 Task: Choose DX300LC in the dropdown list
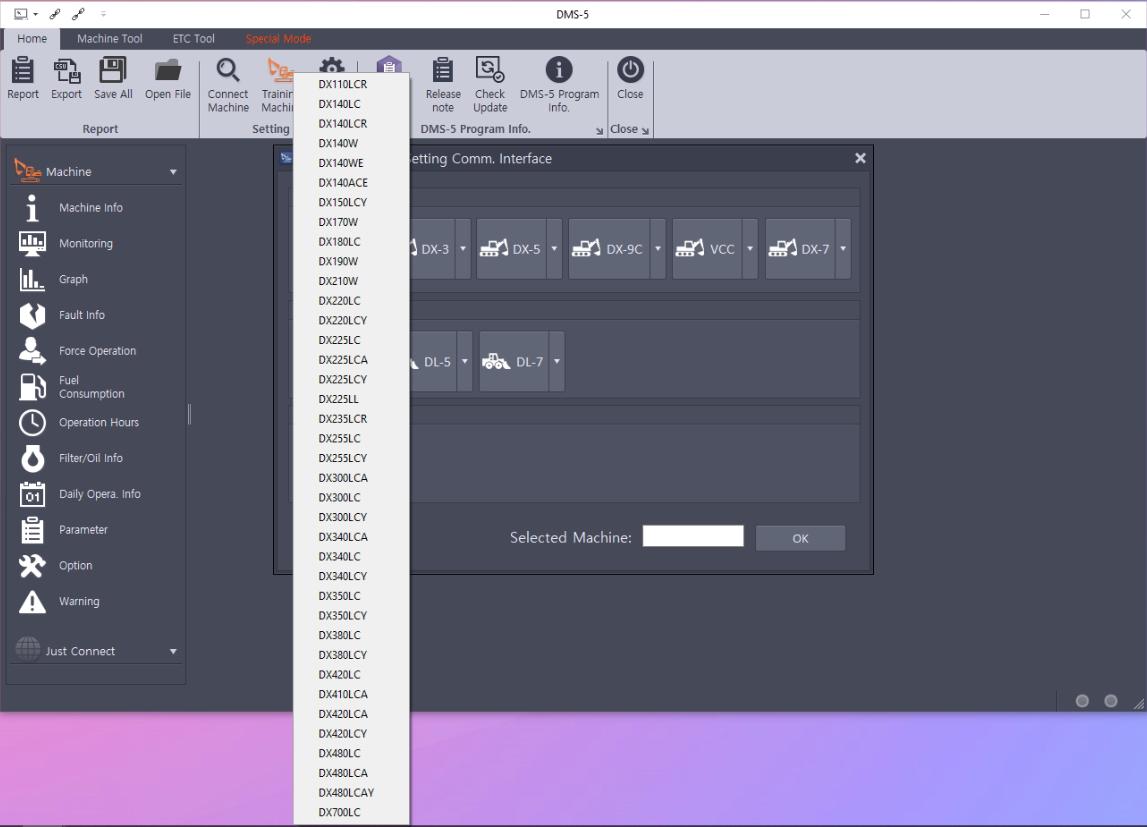pyautogui.click(x=340, y=497)
